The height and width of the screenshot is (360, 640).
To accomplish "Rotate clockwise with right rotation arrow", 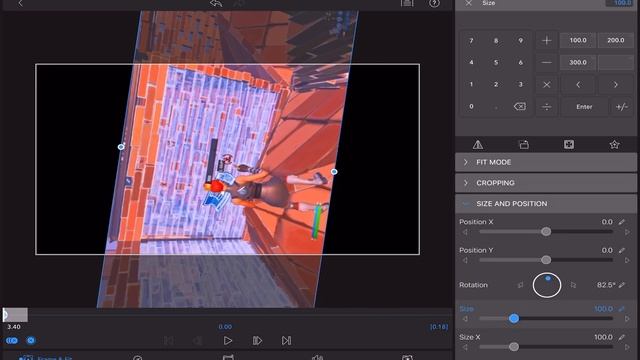I will [573, 285].
